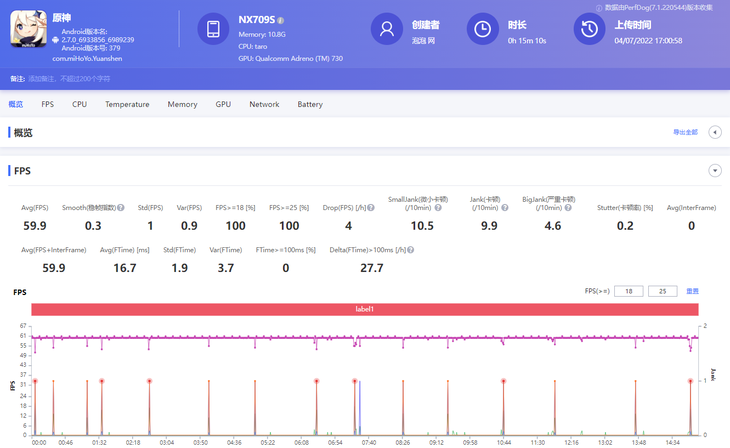The image size is (730, 448).
Task: Click the Delta(FTime) value 27.7
Action: (x=372, y=268)
